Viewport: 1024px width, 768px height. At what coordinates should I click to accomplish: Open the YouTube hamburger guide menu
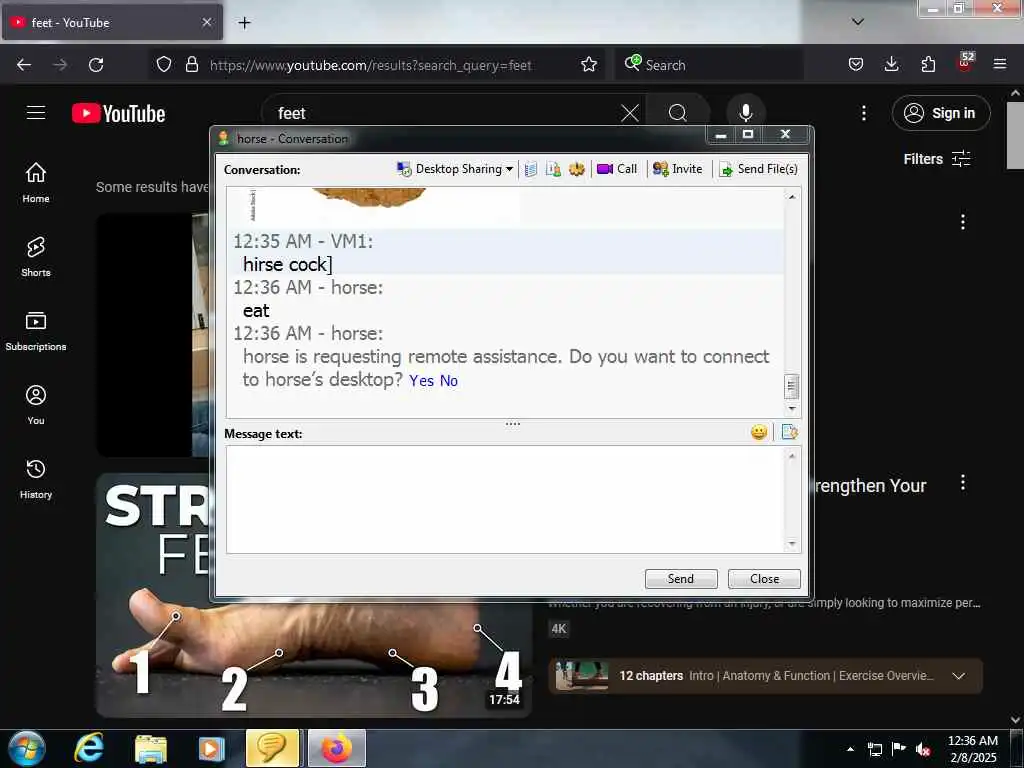(x=36, y=113)
